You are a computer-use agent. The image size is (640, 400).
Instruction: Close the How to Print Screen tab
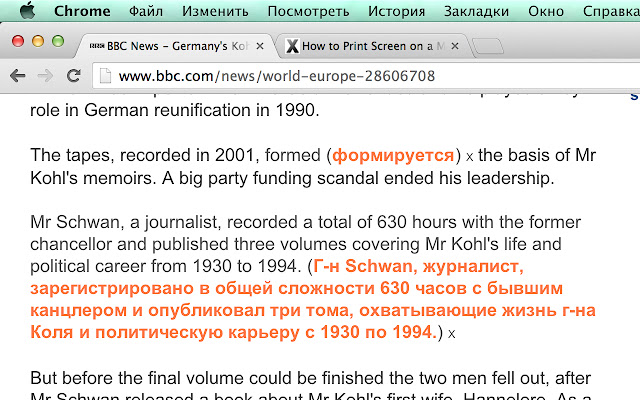pos(455,46)
